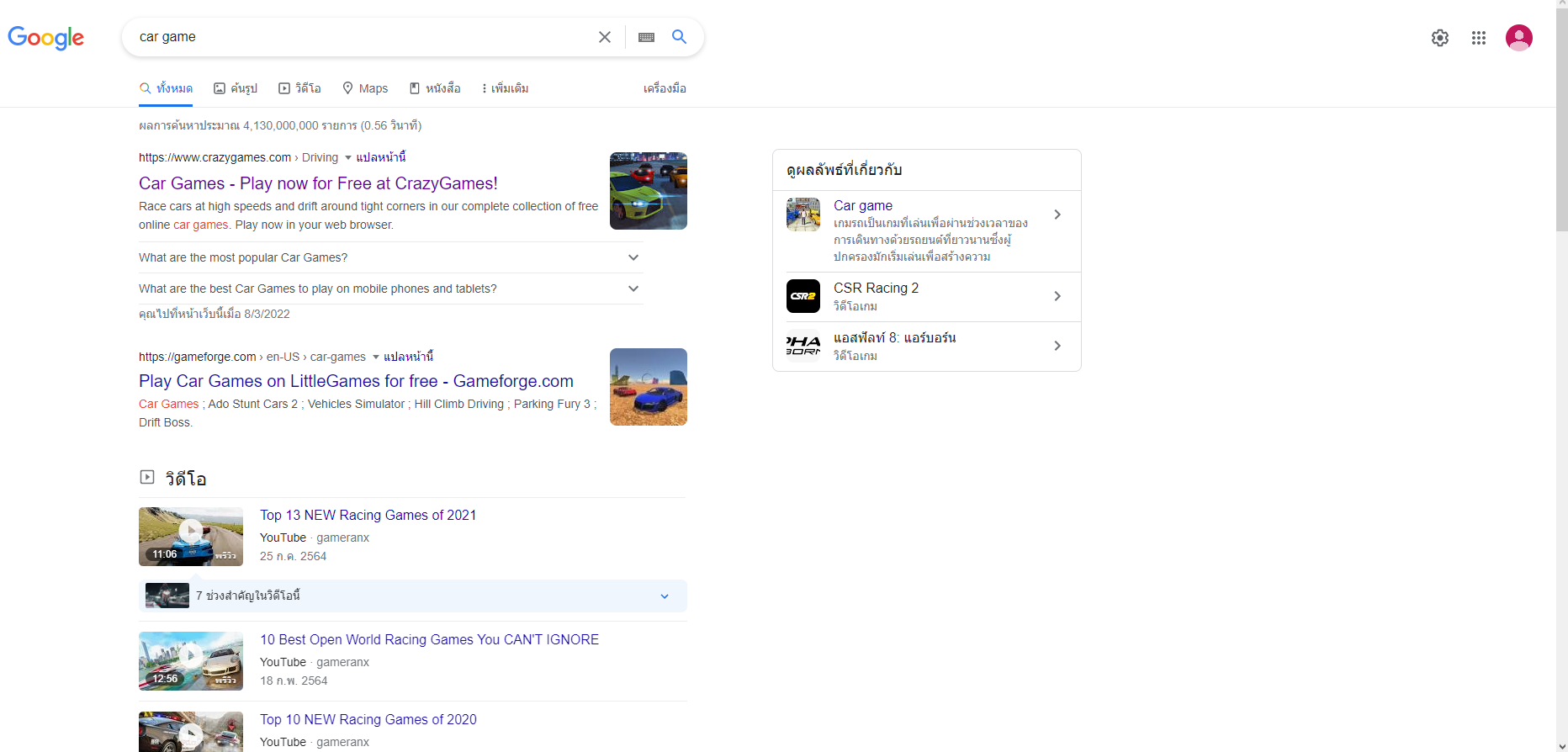Image resolution: width=1568 pixels, height=752 pixels.
Task: Open the CrazyGames result thumbnail image
Action: [649, 191]
